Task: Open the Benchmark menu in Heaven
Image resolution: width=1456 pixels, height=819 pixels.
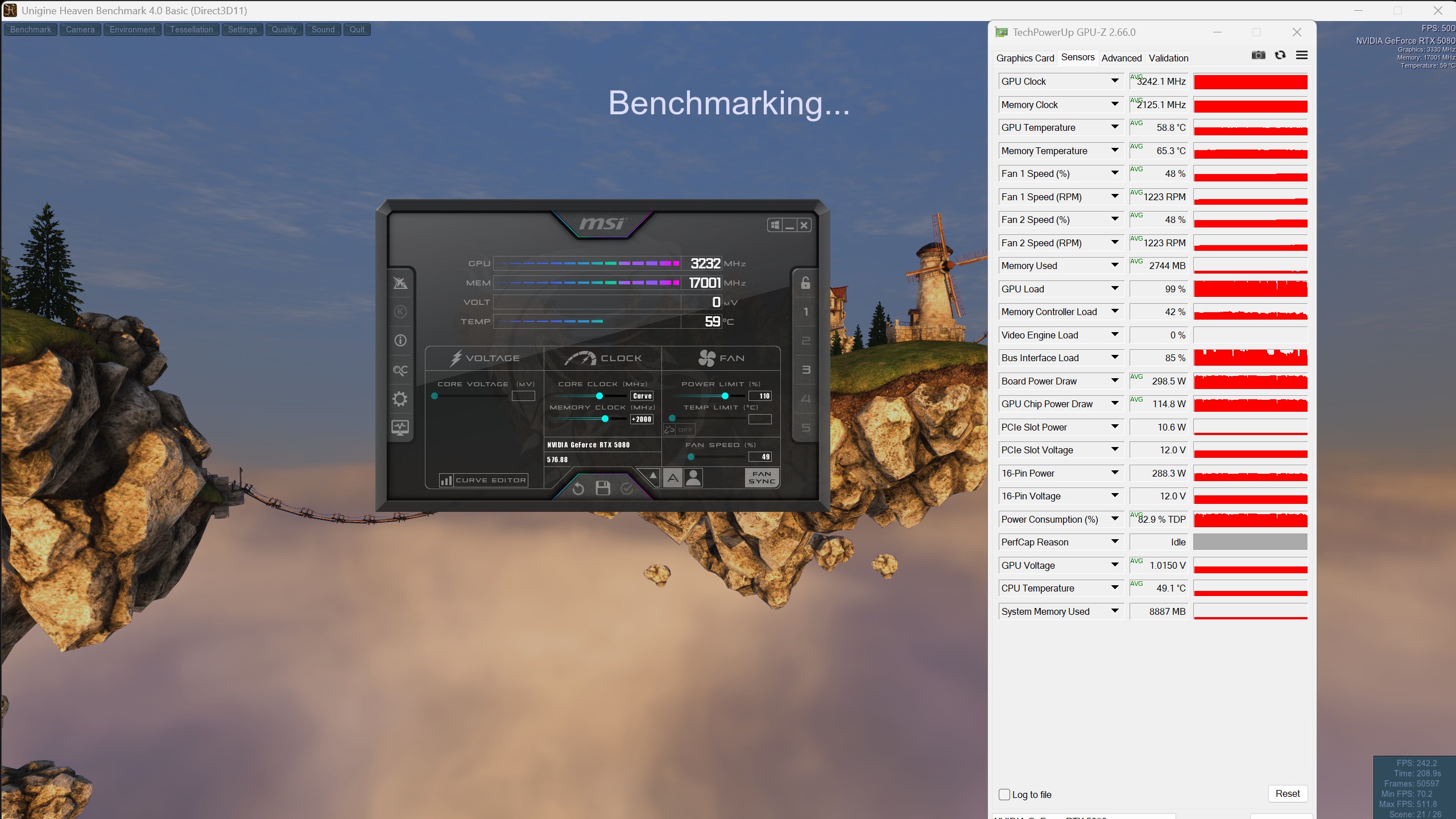Action: (x=31, y=30)
